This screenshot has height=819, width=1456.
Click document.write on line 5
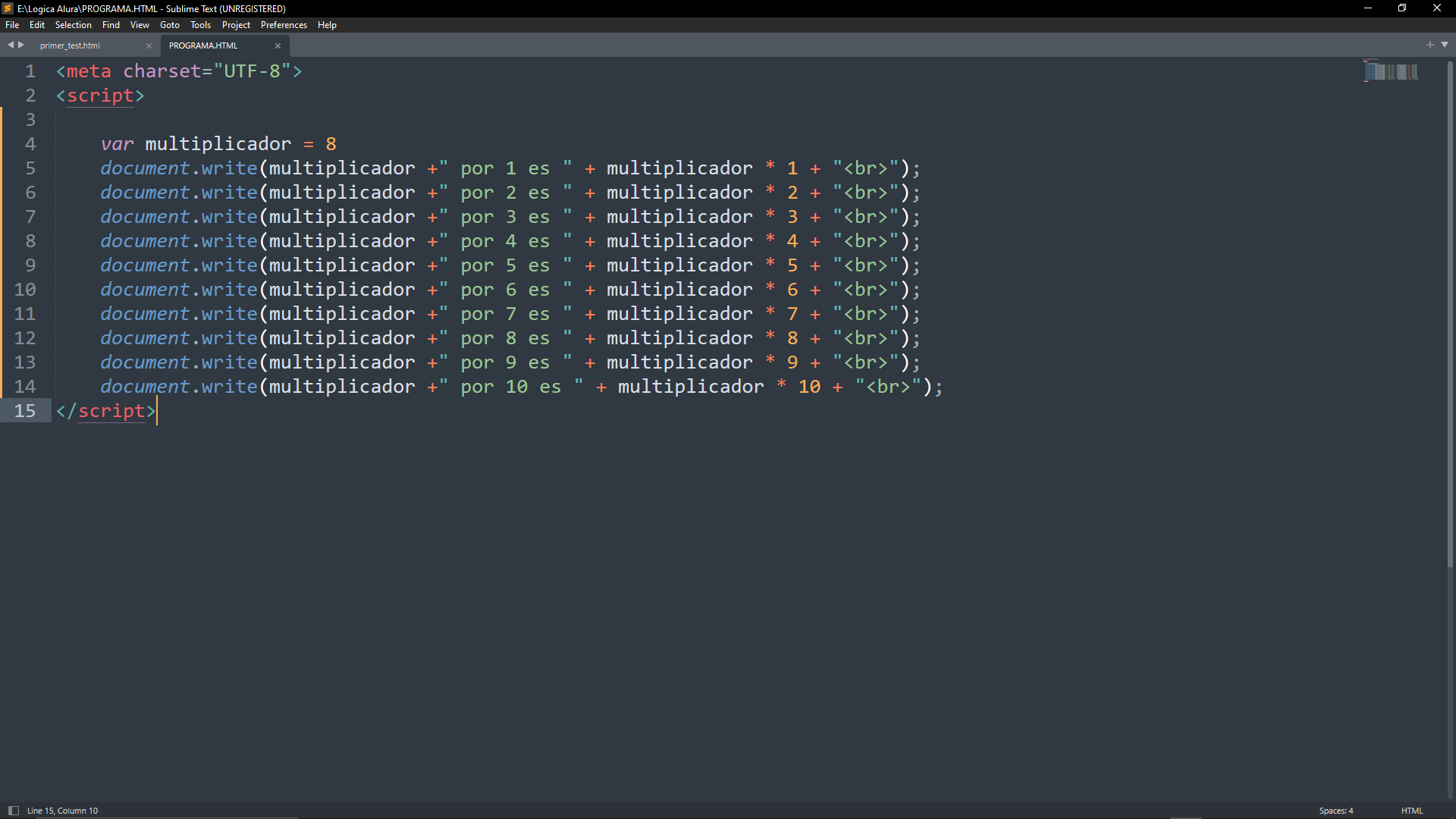click(179, 168)
